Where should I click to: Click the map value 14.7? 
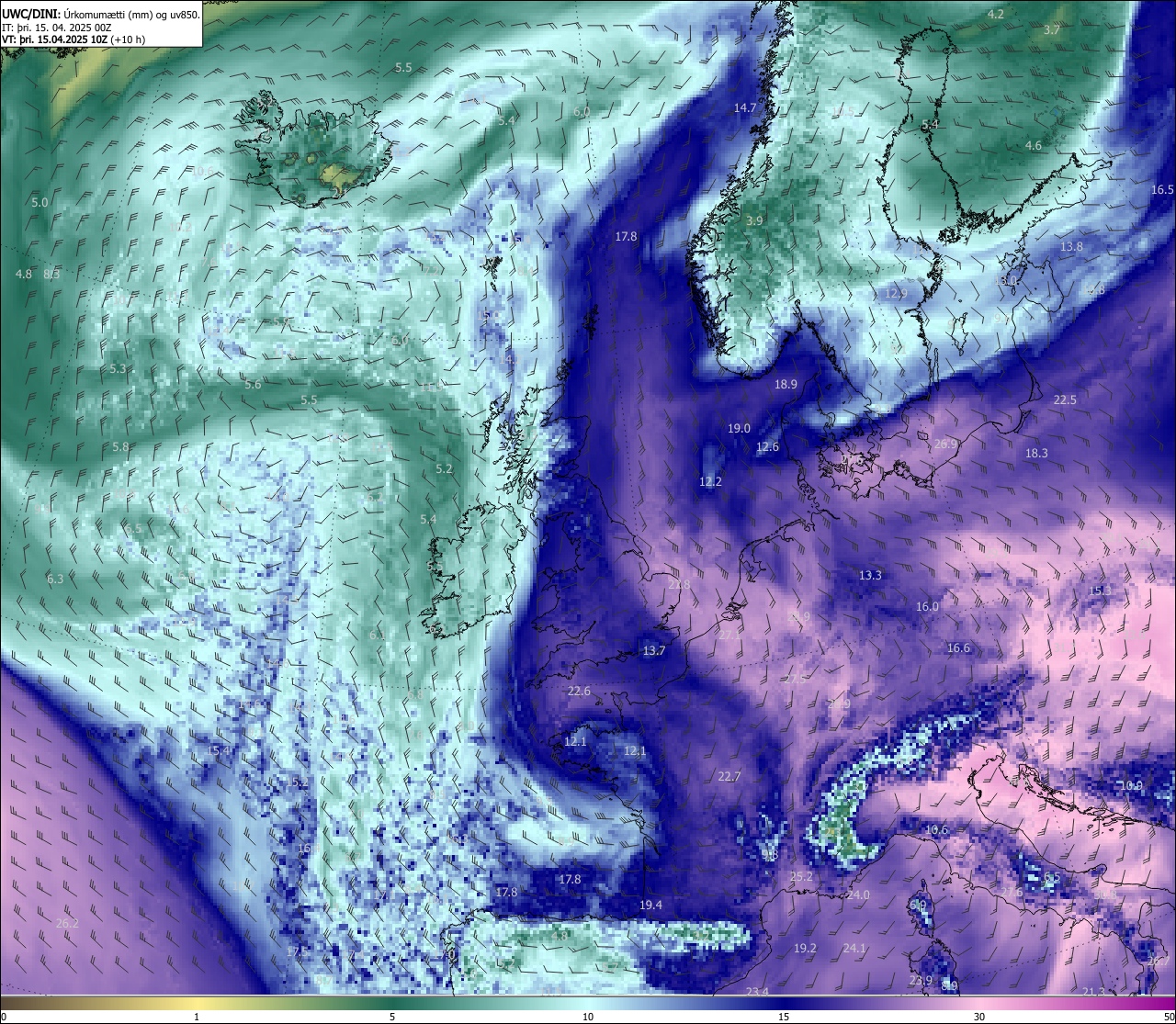pos(744,107)
